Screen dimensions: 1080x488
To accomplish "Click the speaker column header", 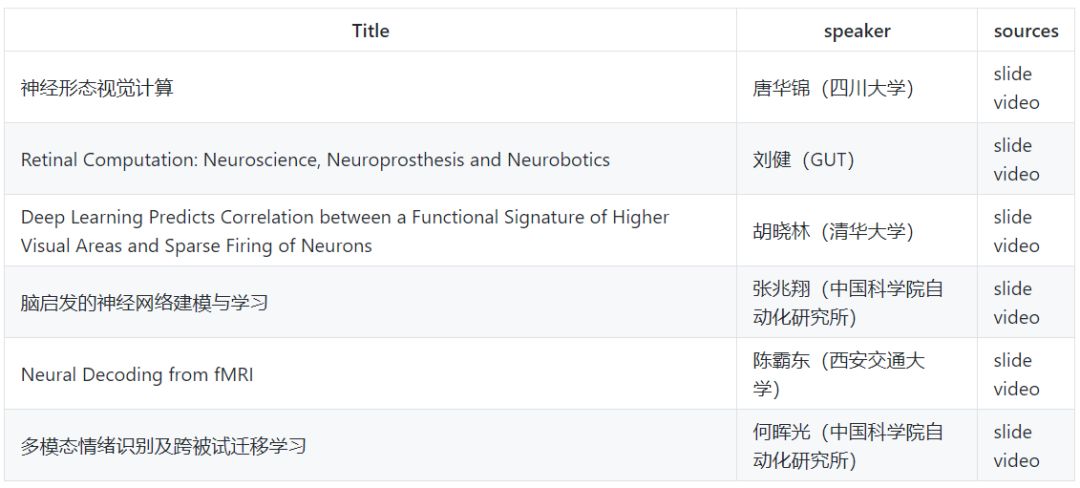I will pos(857,31).
